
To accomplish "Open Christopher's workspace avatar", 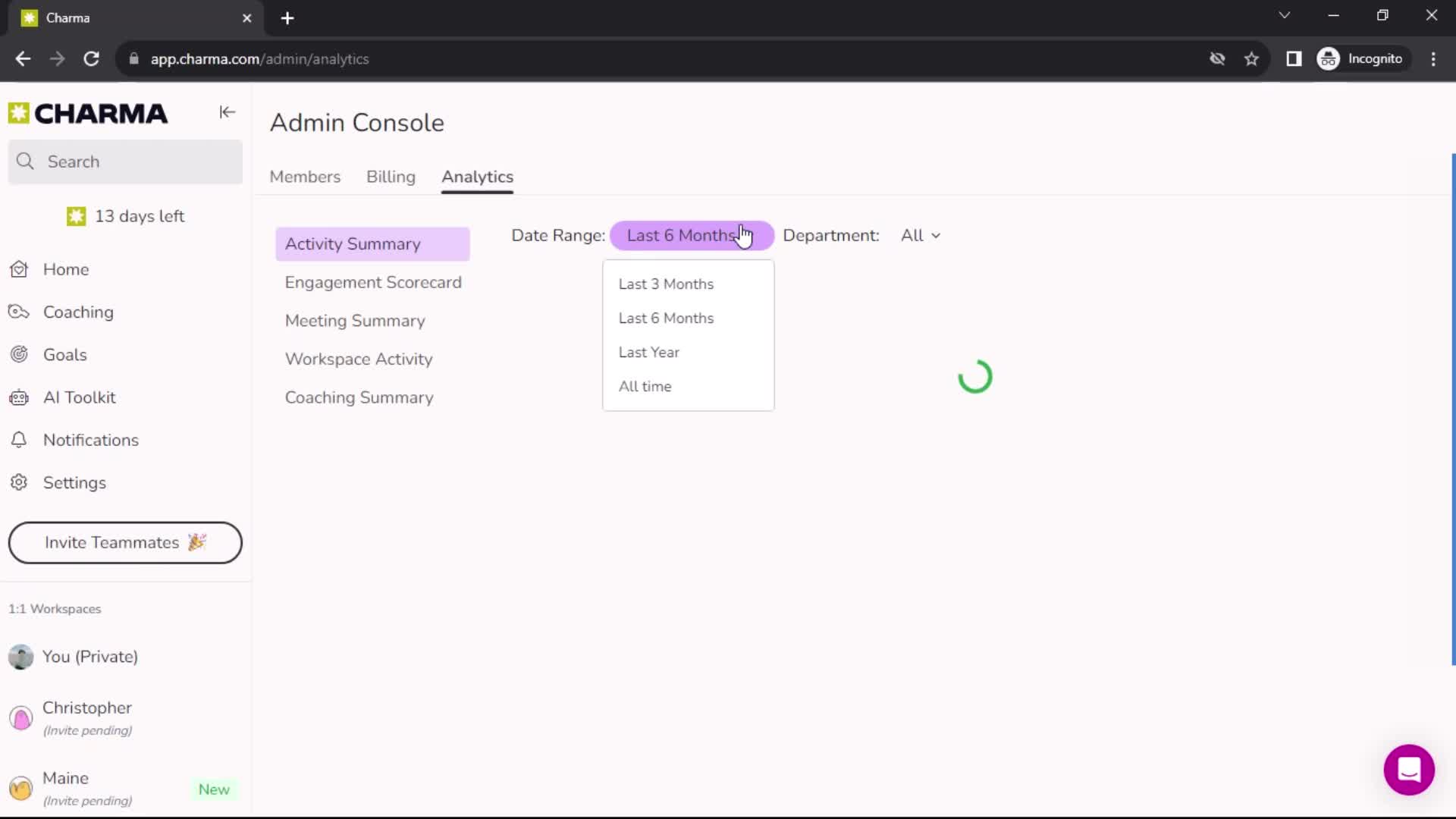I will [x=21, y=717].
